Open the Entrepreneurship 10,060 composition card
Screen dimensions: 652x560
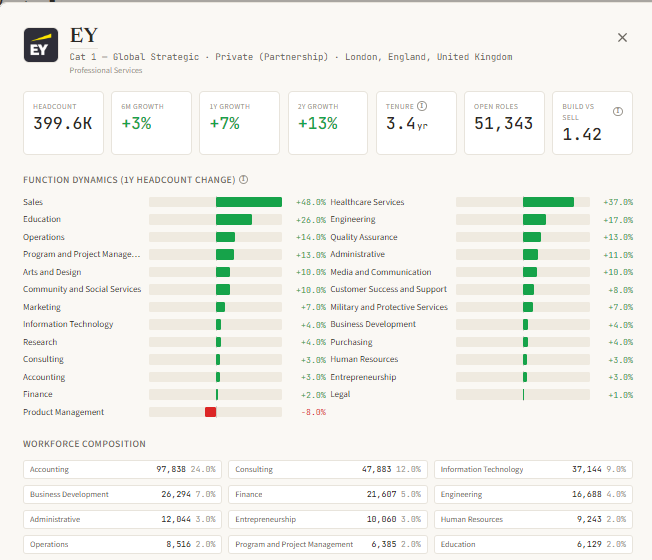coord(328,519)
